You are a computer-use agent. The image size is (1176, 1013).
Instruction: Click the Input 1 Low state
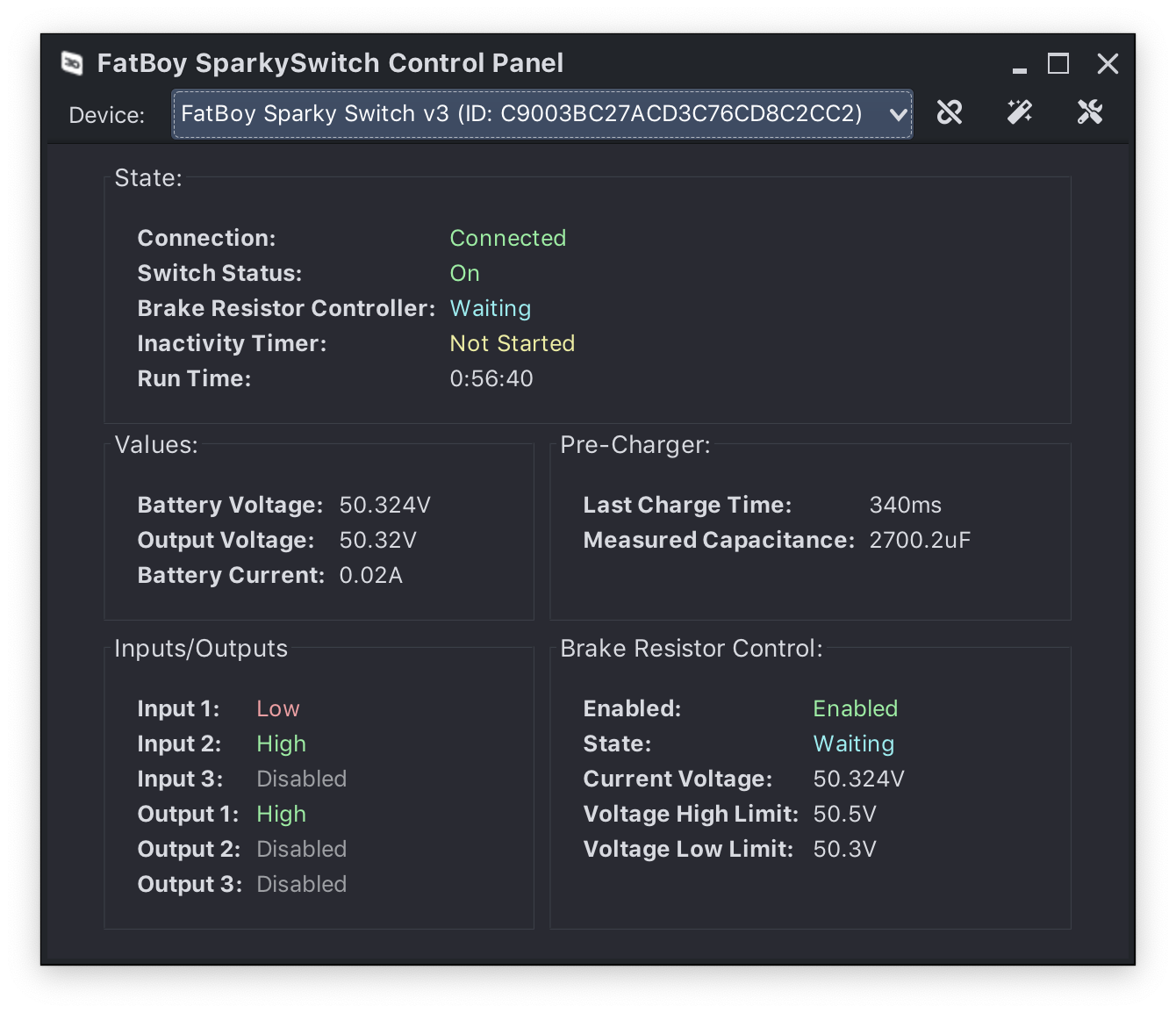tap(277, 708)
